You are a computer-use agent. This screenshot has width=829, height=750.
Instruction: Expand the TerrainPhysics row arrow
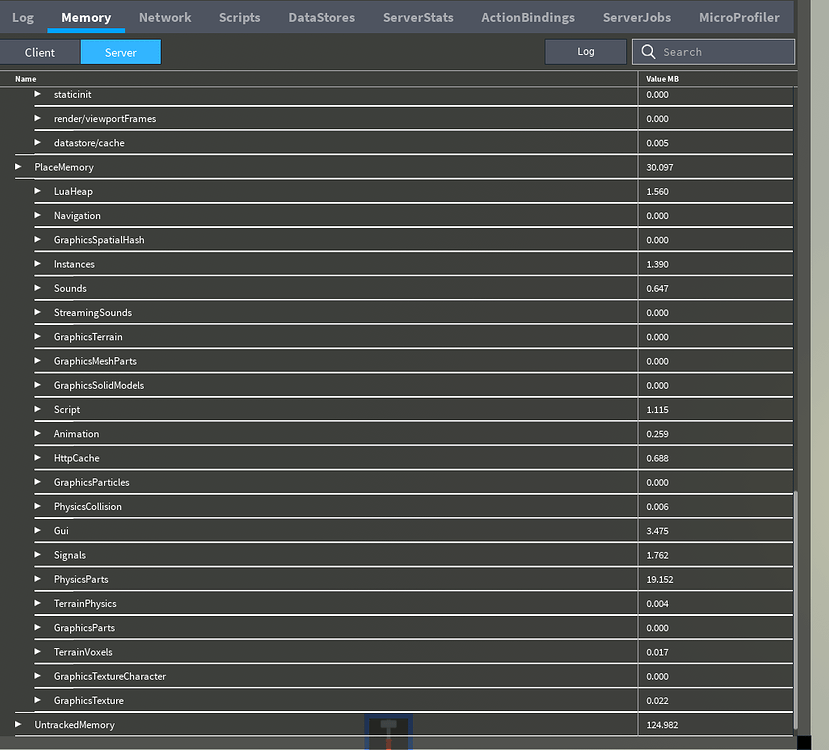point(38,604)
